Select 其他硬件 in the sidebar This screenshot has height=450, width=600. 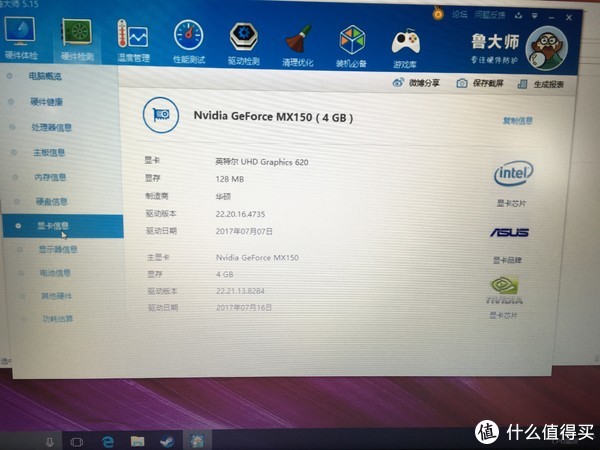57,296
